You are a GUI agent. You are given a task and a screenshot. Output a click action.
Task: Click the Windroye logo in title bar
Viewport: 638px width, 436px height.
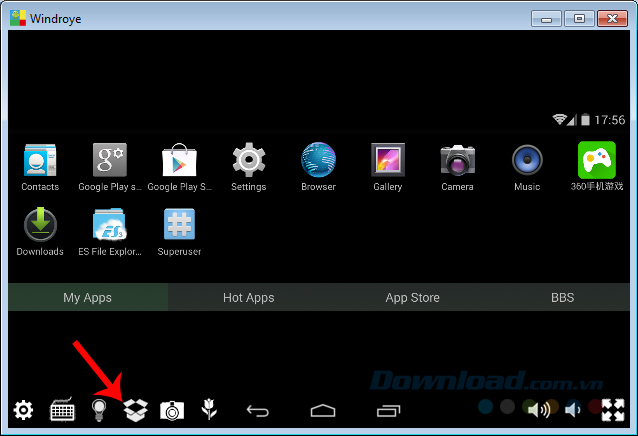point(18,18)
